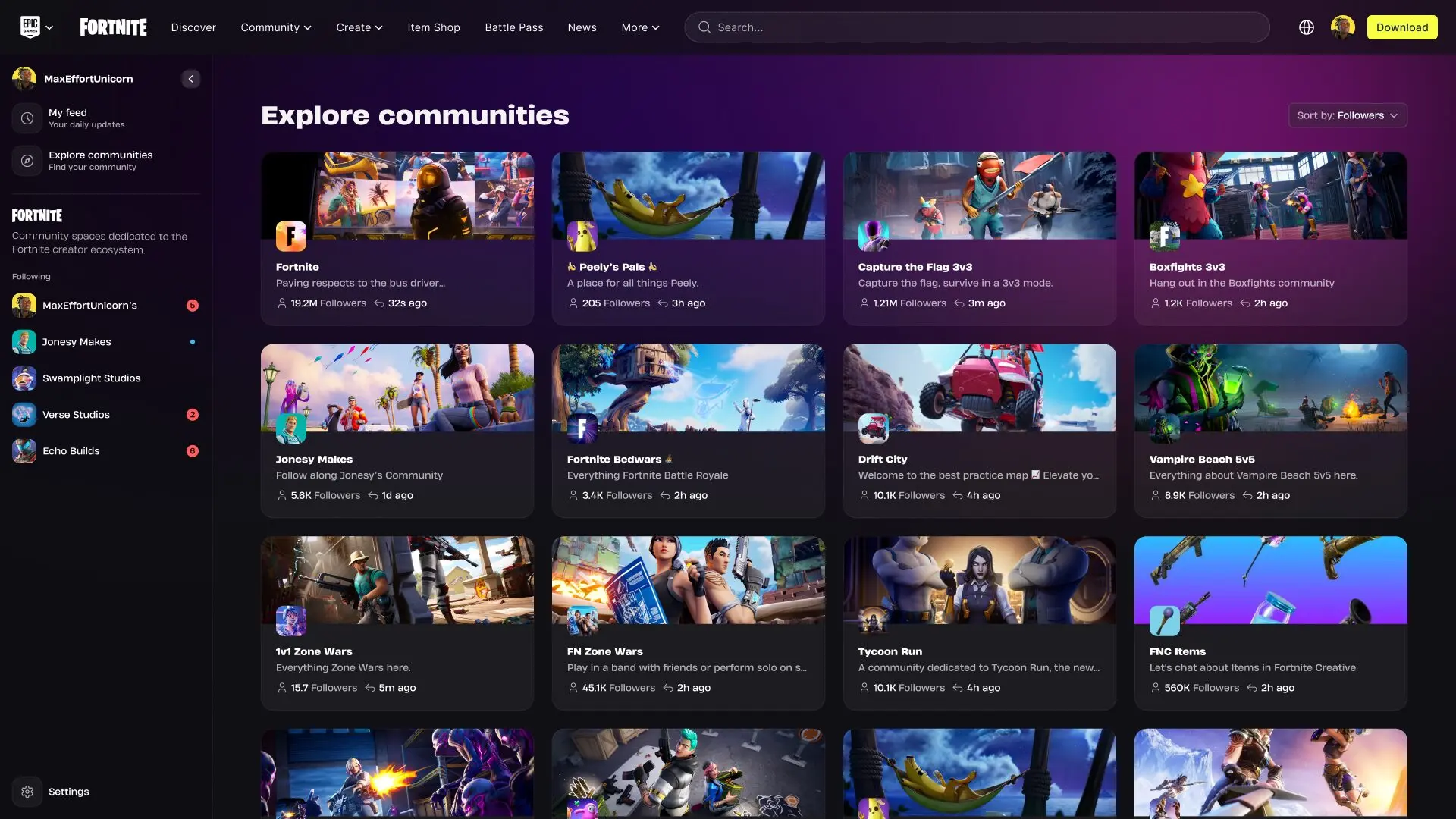
Task: Open the language globe icon
Action: (x=1306, y=27)
